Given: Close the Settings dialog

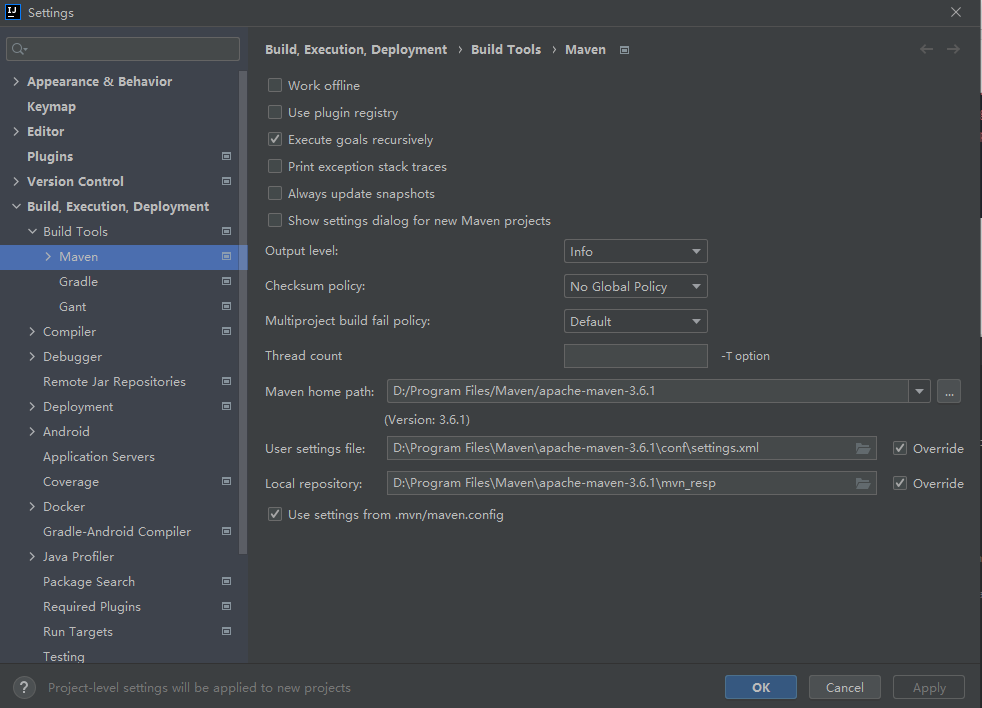Looking at the screenshot, I should (956, 12).
